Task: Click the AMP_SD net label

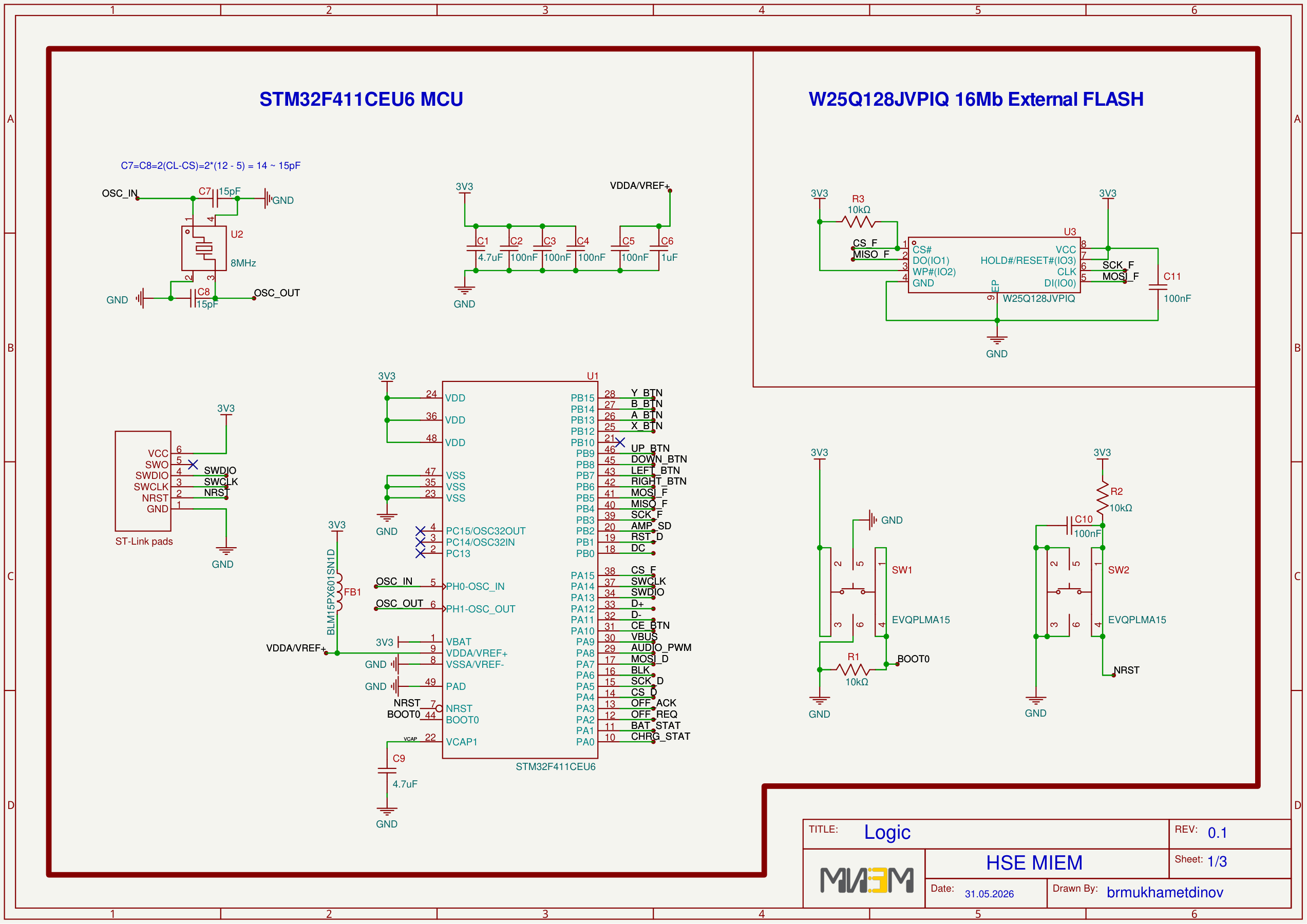Action: pyautogui.click(x=651, y=526)
